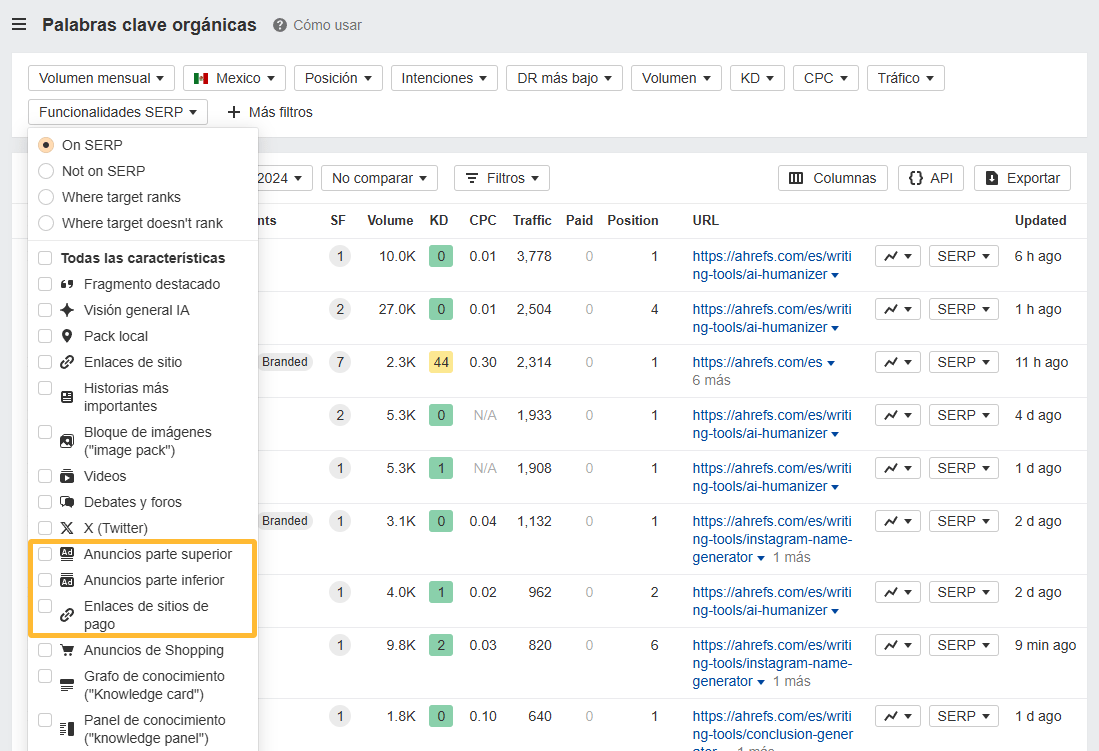Click the Videos play icon
Screen dimensions: 1099x751
(x=67, y=476)
